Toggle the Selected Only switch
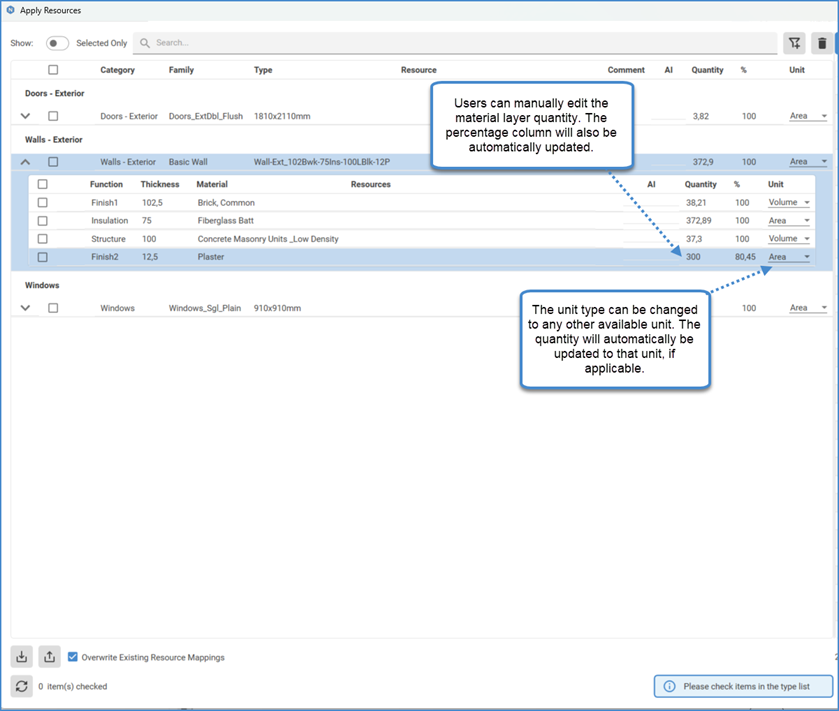Viewport: 839px width, 711px height. tap(57, 43)
